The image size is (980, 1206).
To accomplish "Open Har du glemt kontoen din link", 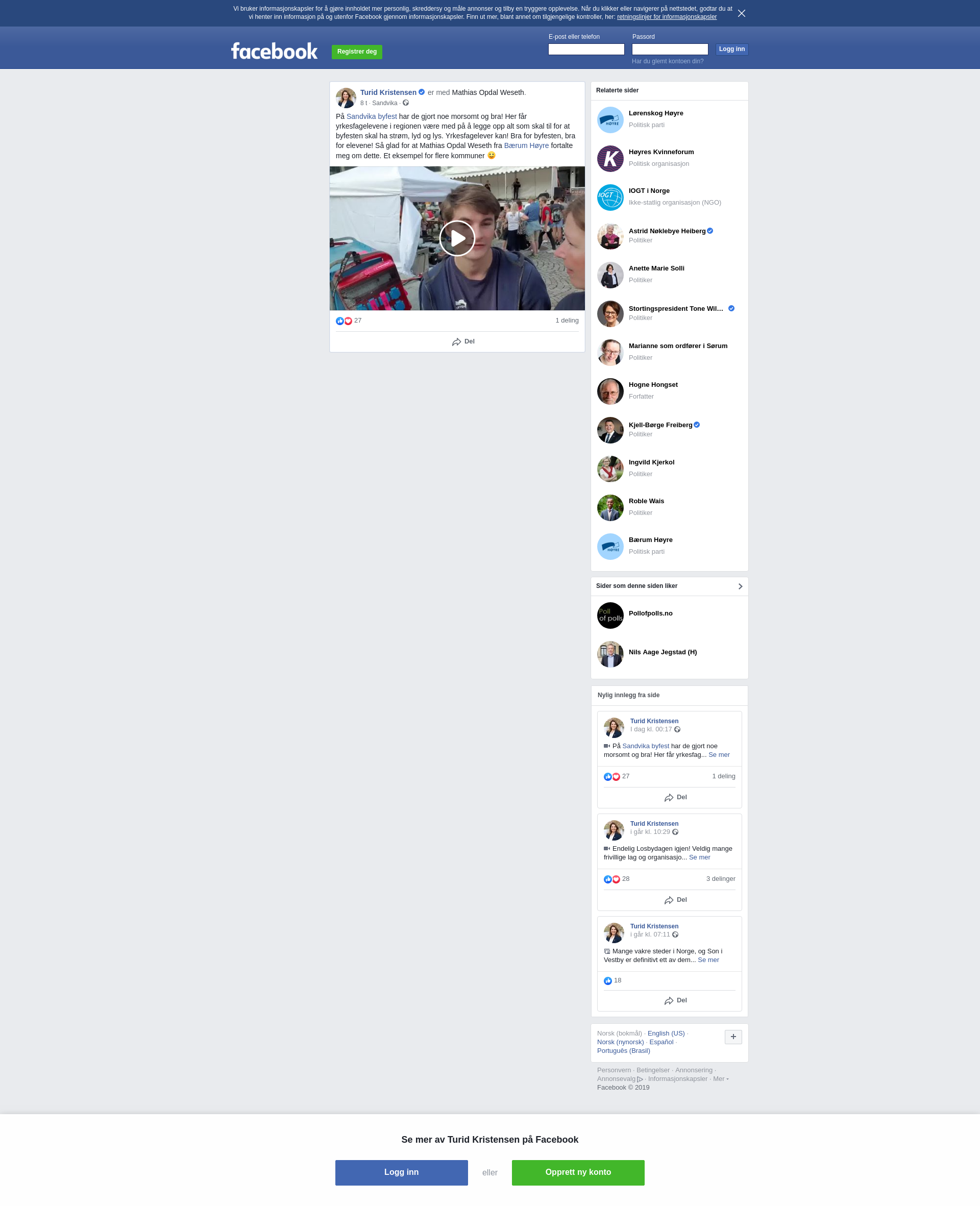I will [x=667, y=61].
